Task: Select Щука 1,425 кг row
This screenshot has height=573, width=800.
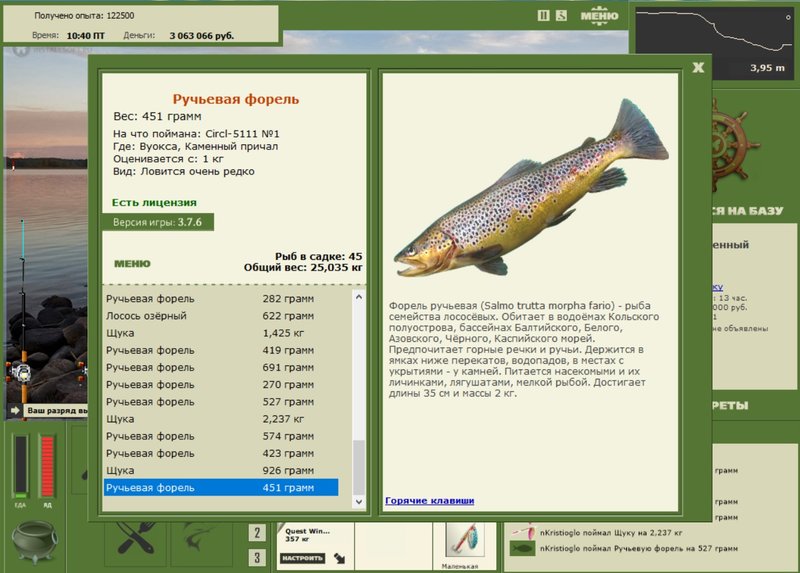Action: [221, 333]
